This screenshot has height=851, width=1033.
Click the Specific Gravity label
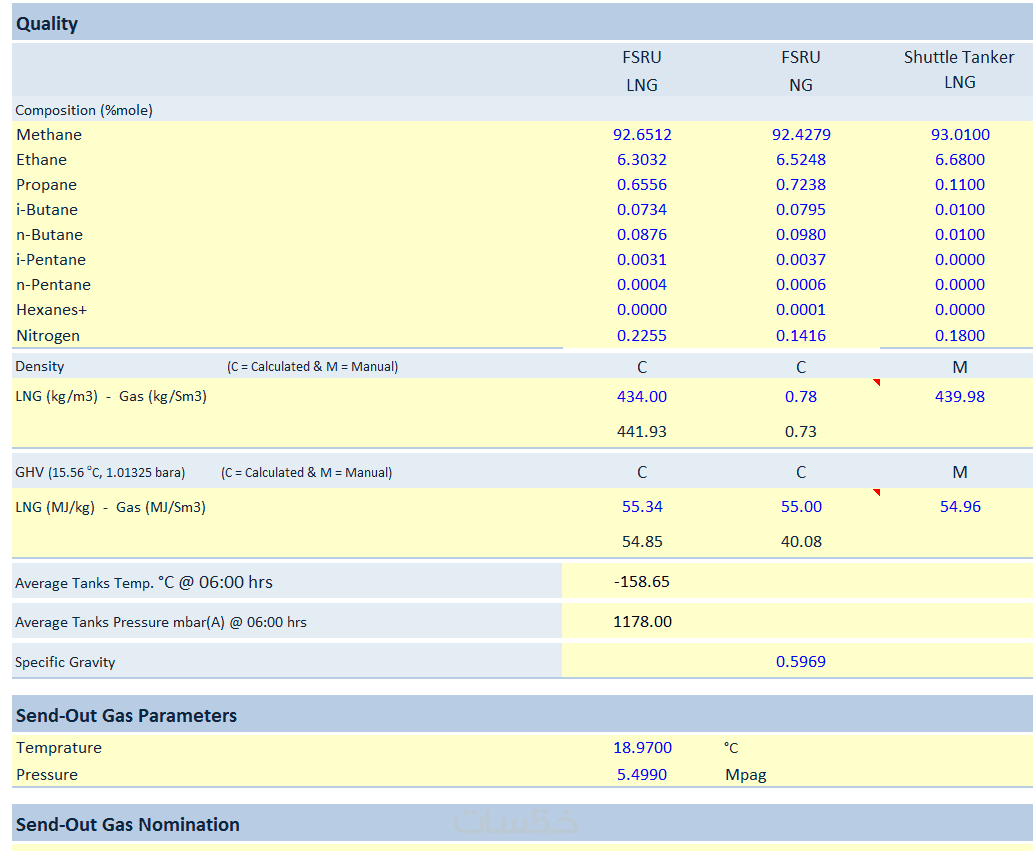pos(65,662)
